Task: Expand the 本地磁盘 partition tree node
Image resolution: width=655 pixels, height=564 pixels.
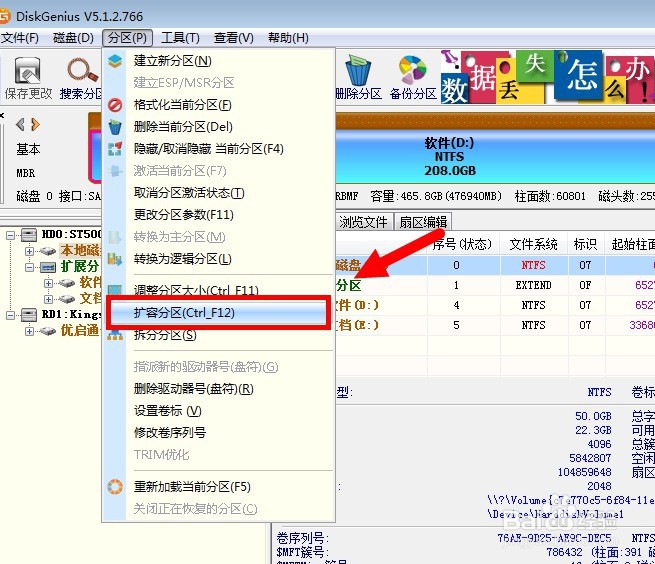Action: pyautogui.click(x=29, y=251)
